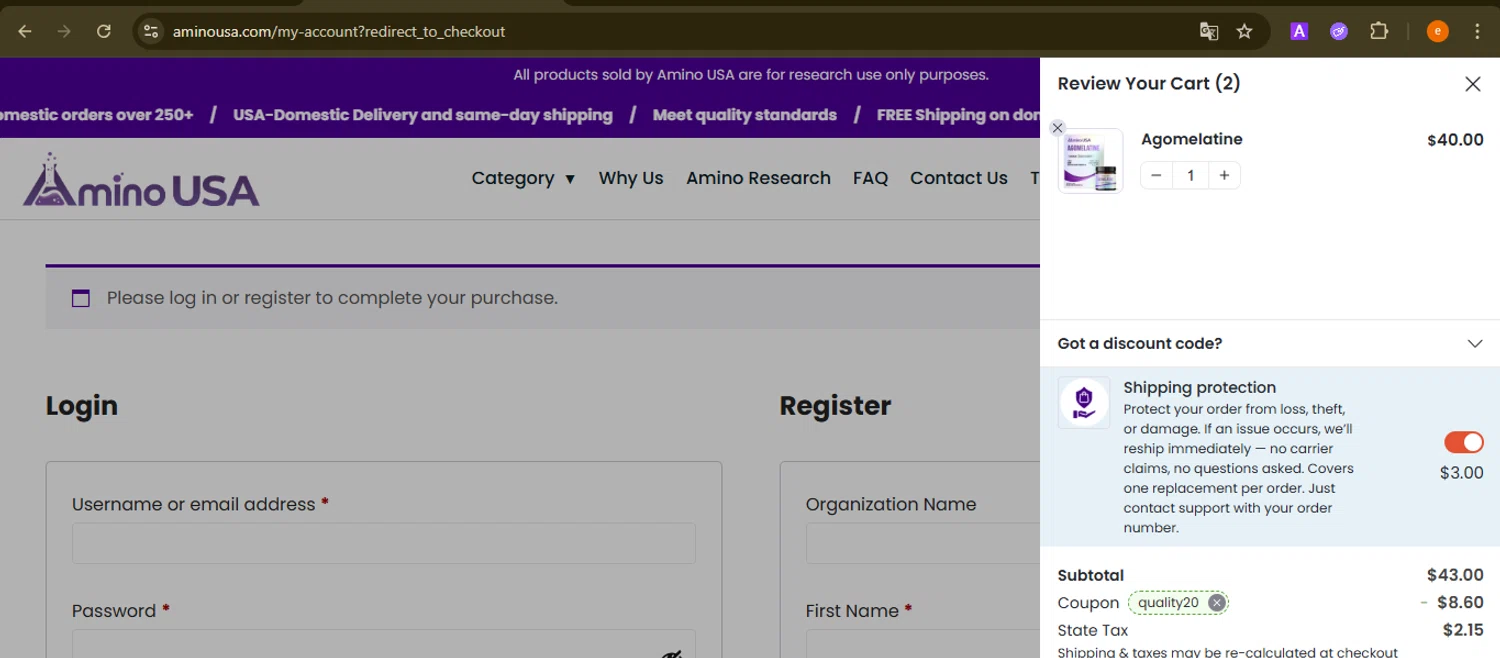Decrease Agomelatine quantity with minus button
Viewport: 1500px width, 658px height.
(1156, 175)
